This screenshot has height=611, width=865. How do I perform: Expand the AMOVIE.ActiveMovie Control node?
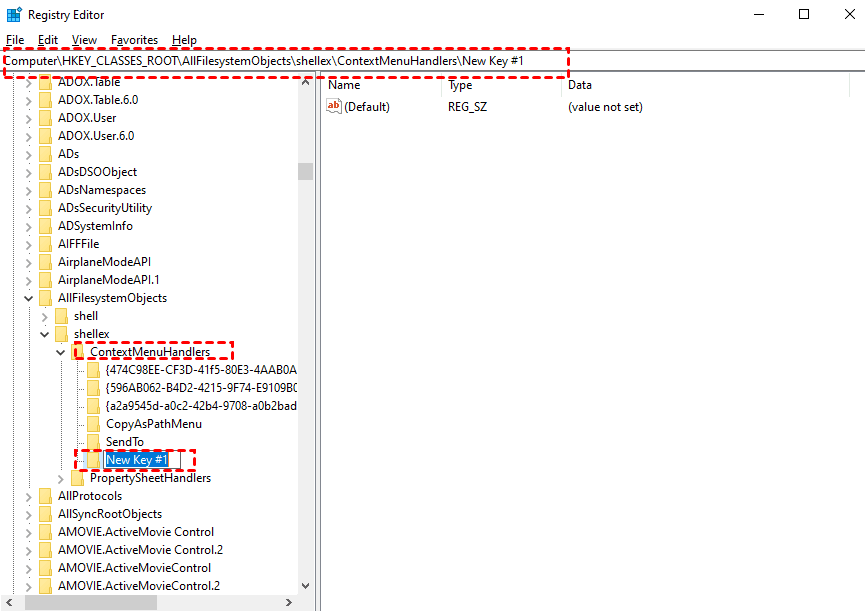(29, 531)
